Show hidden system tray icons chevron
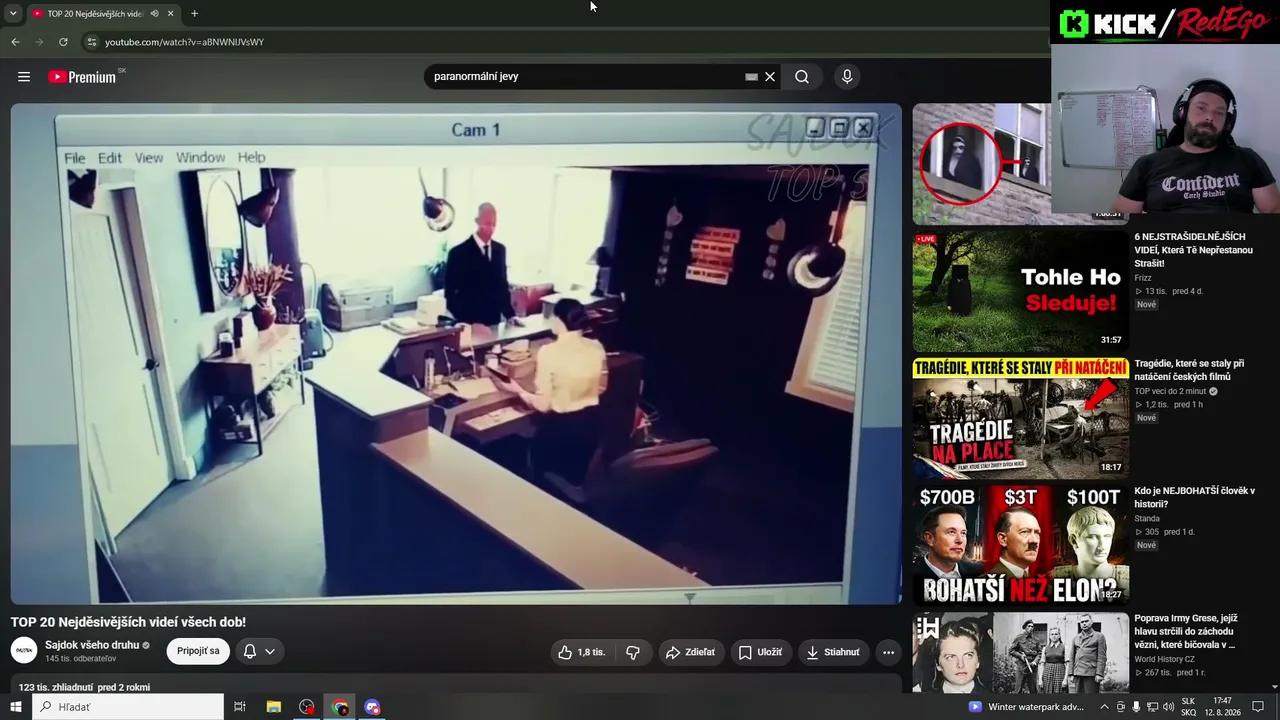This screenshot has height=720, width=1280. (1104, 707)
